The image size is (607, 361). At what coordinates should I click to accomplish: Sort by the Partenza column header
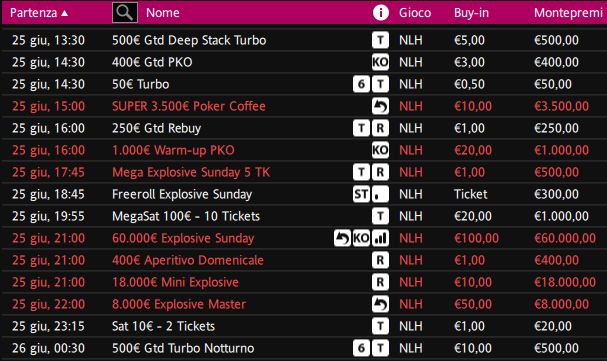(x=34, y=13)
